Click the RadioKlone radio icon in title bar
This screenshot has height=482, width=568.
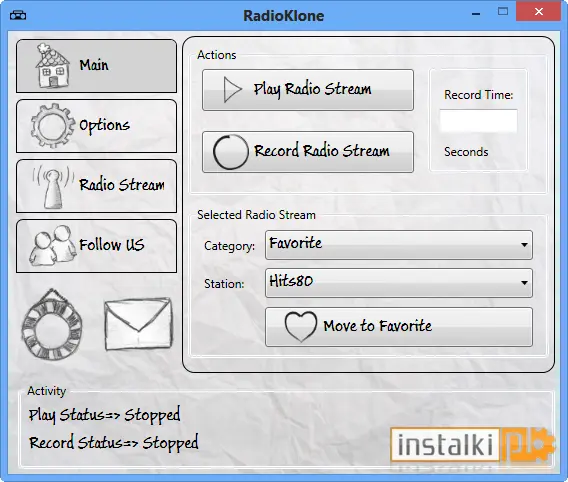point(18,16)
